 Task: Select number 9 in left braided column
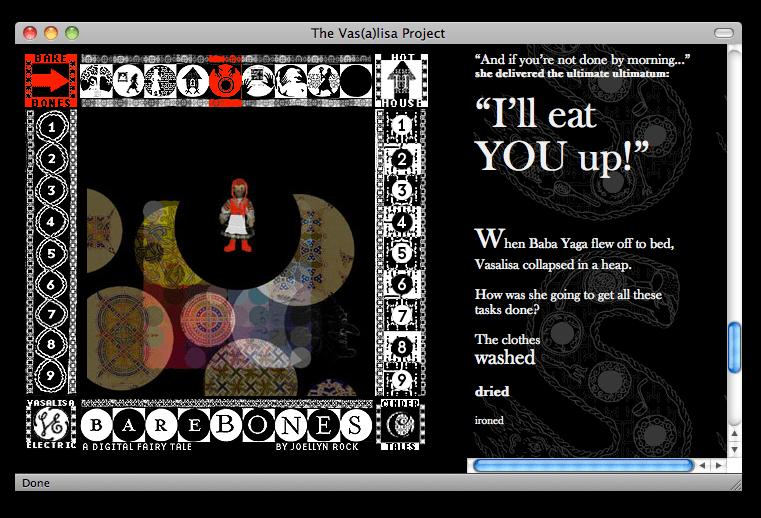point(51,378)
